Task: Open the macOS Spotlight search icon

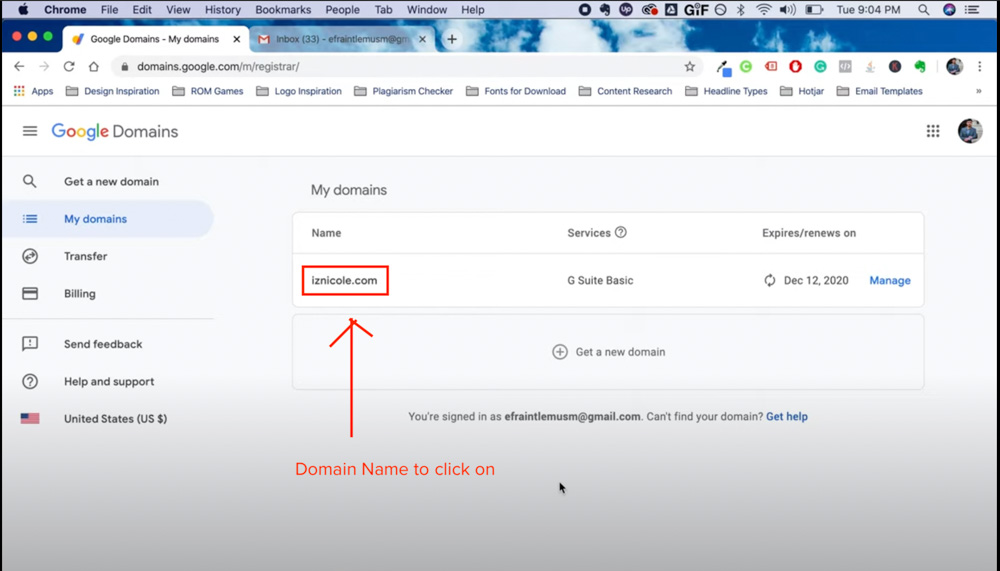Action: [x=923, y=10]
